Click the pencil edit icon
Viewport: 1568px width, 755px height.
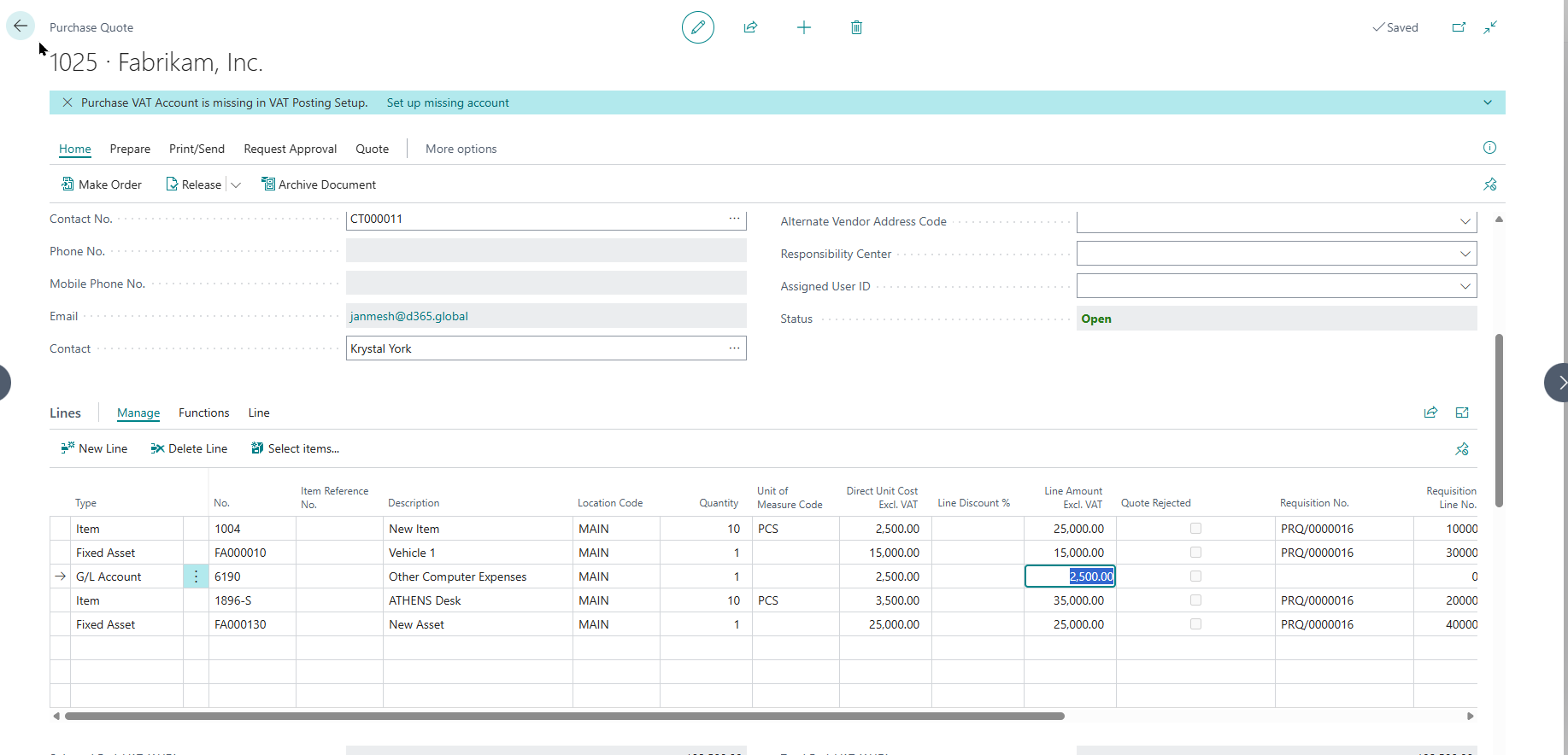click(x=697, y=27)
